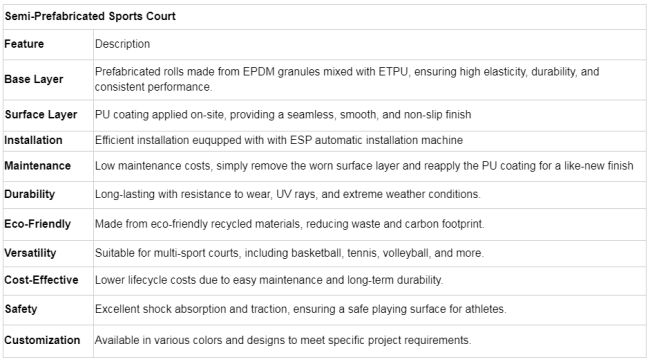Select the Maintenance row label
Viewport: 650px width, 362px height.
tap(37, 166)
